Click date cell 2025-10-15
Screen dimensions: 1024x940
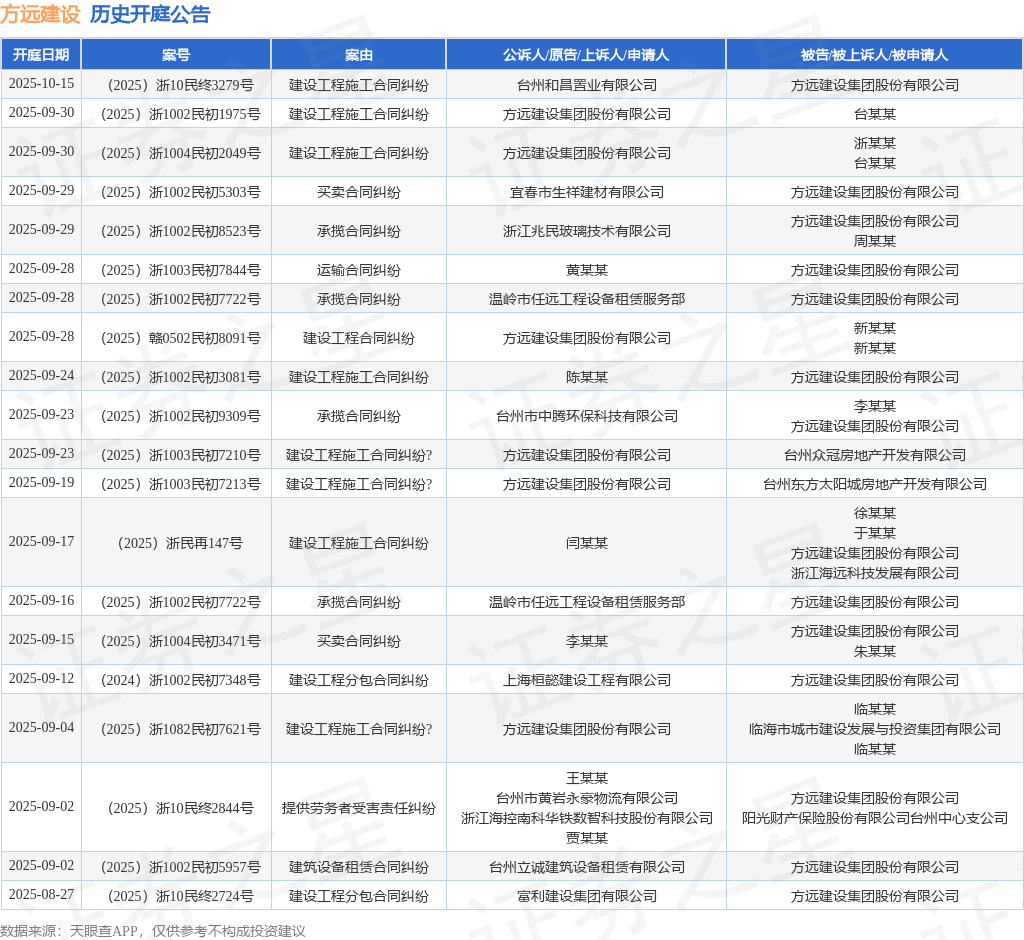(x=41, y=84)
